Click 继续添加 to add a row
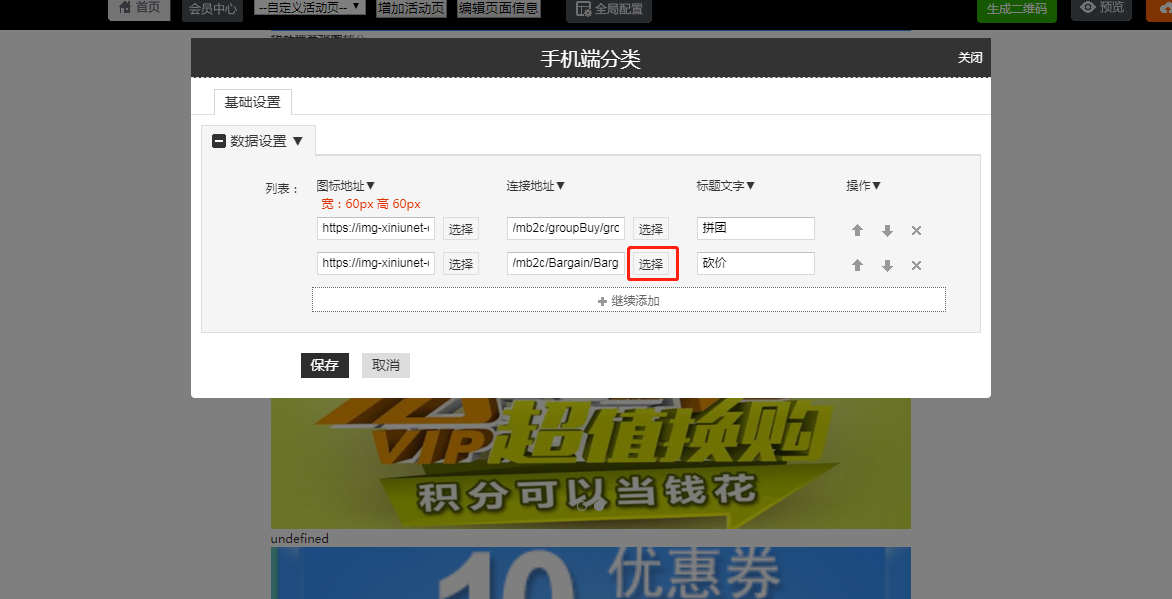This screenshot has height=599, width=1172. point(629,301)
